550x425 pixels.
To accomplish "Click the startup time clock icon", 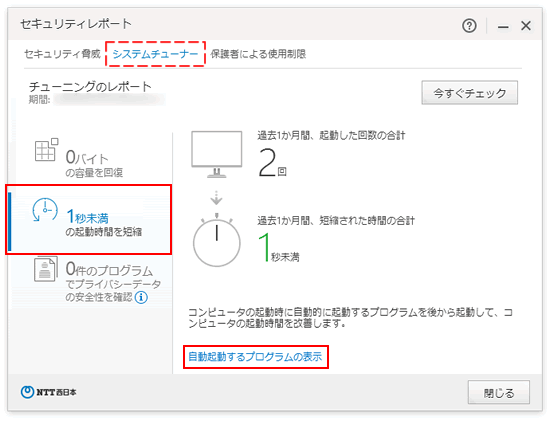I will pyautogui.click(x=45, y=210).
